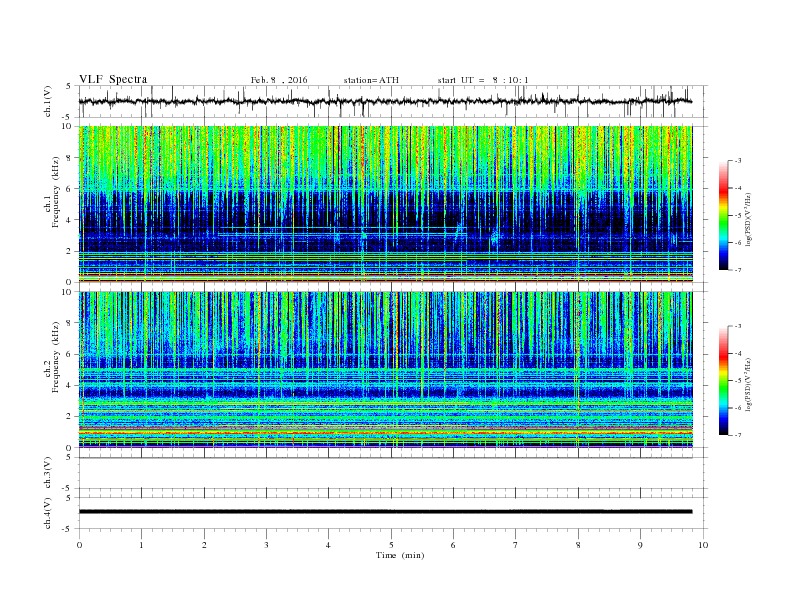This screenshot has height=612, width=792.
Task: Click time axis tick label '2'
Action: [204, 545]
